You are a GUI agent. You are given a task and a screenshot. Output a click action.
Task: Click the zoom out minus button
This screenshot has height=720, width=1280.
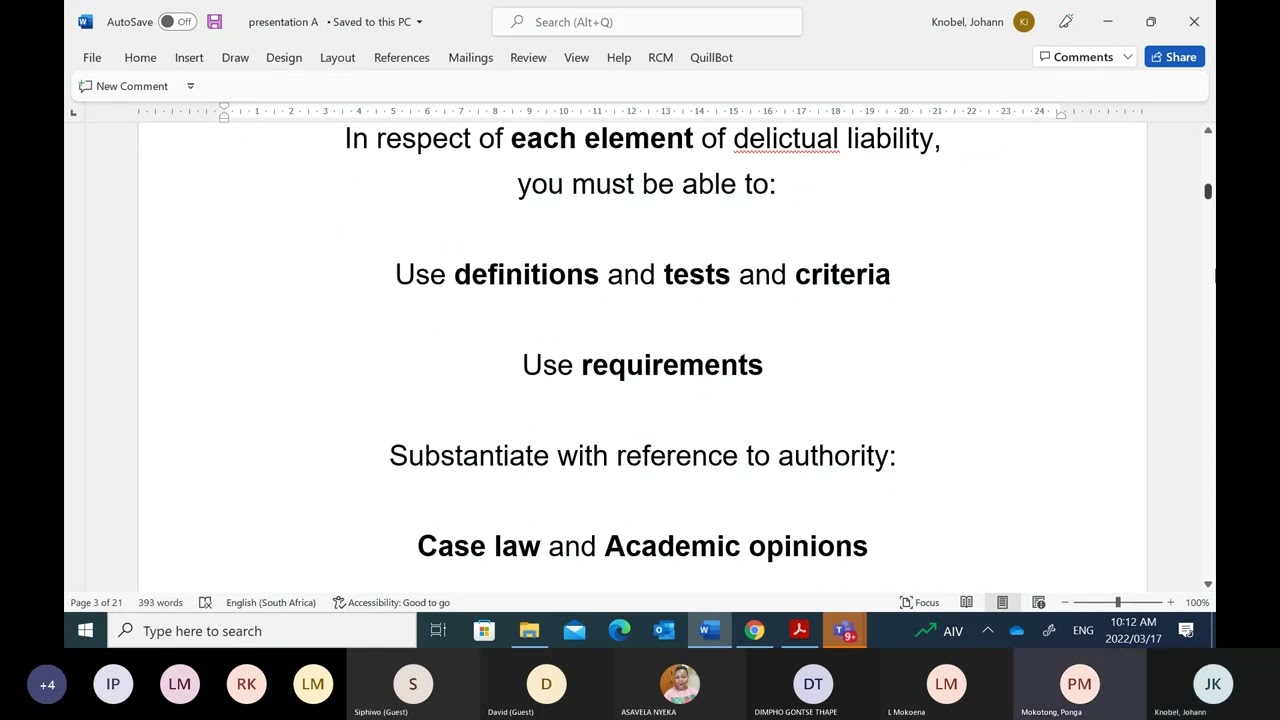click(x=1065, y=602)
